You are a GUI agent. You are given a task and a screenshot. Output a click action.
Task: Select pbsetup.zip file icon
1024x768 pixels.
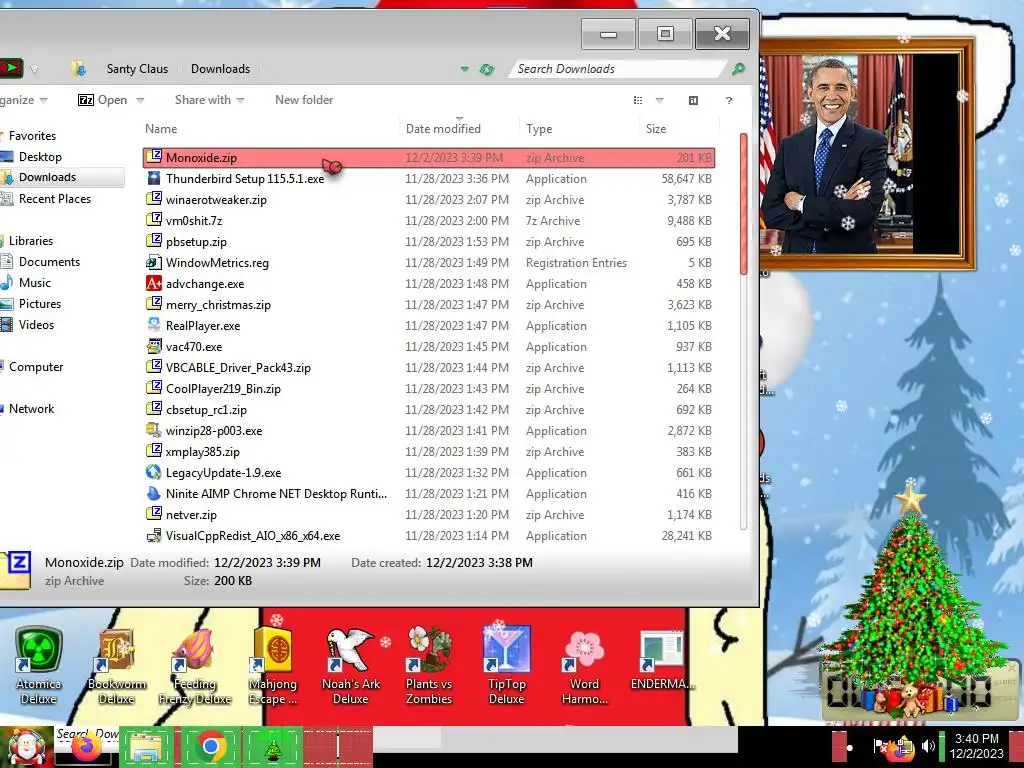pyautogui.click(x=153, y=240)
